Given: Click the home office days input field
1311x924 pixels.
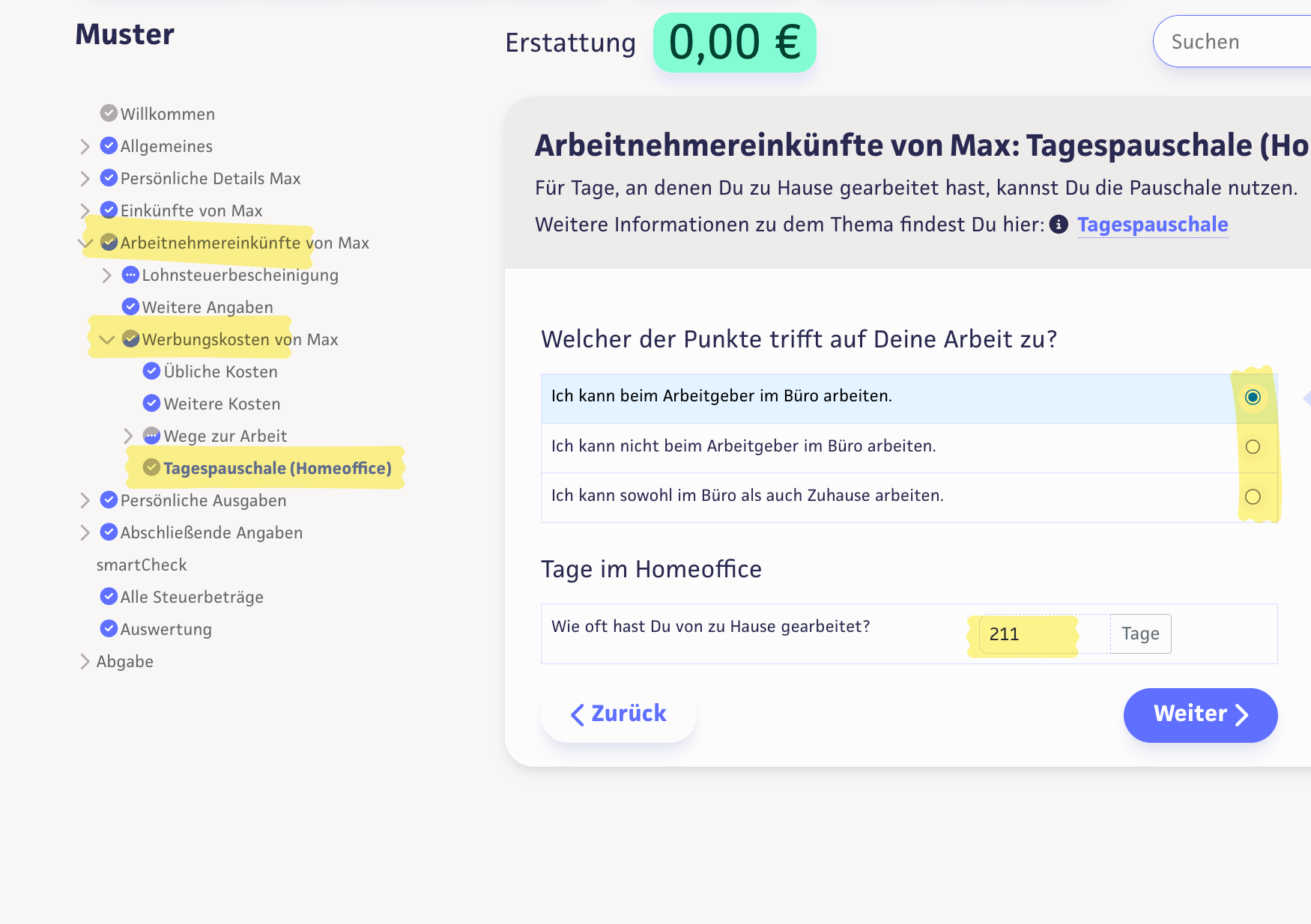Looking at the screenshot, I should (1043, 634).
